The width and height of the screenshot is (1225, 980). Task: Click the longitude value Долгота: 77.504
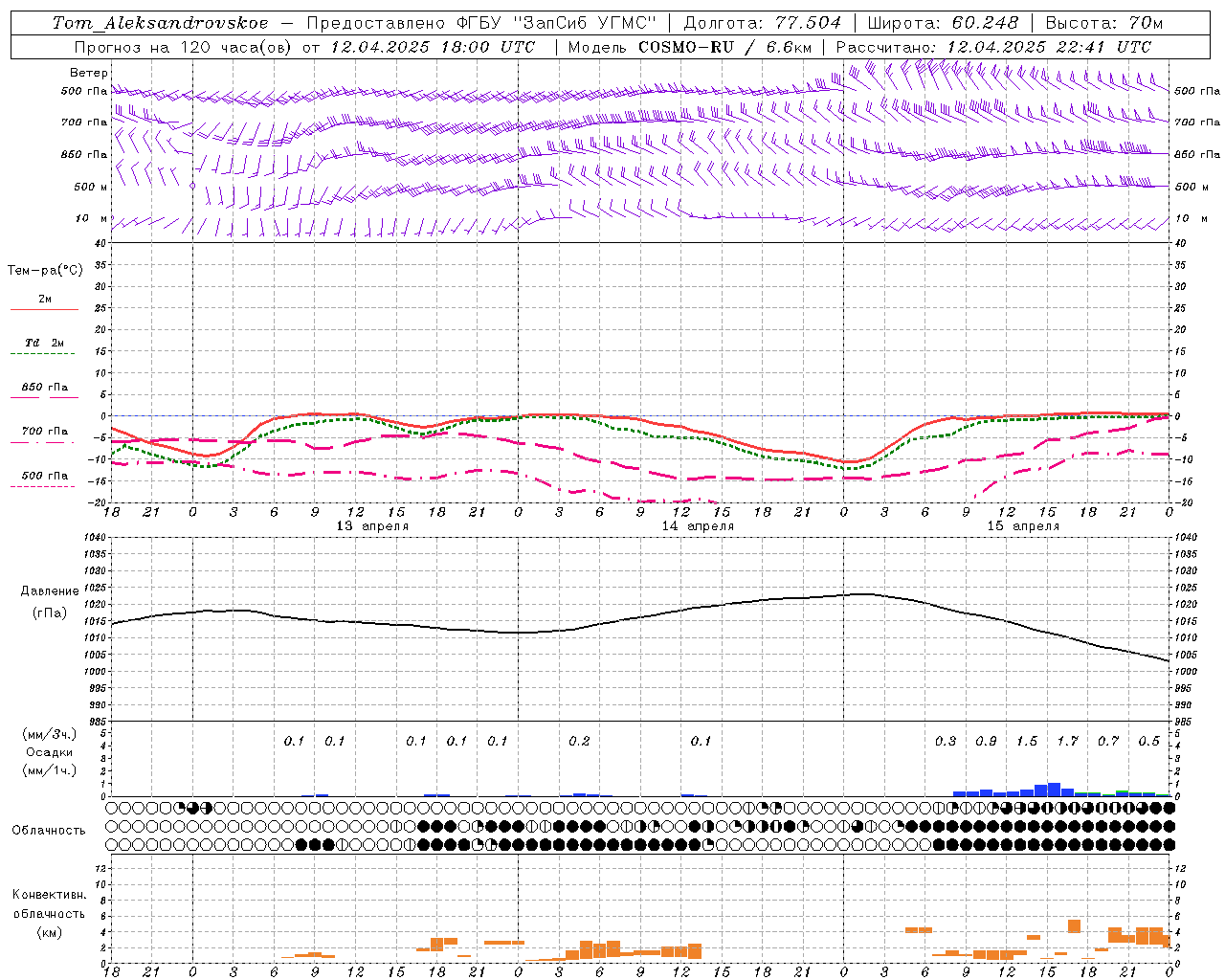(x=763, y=23)
